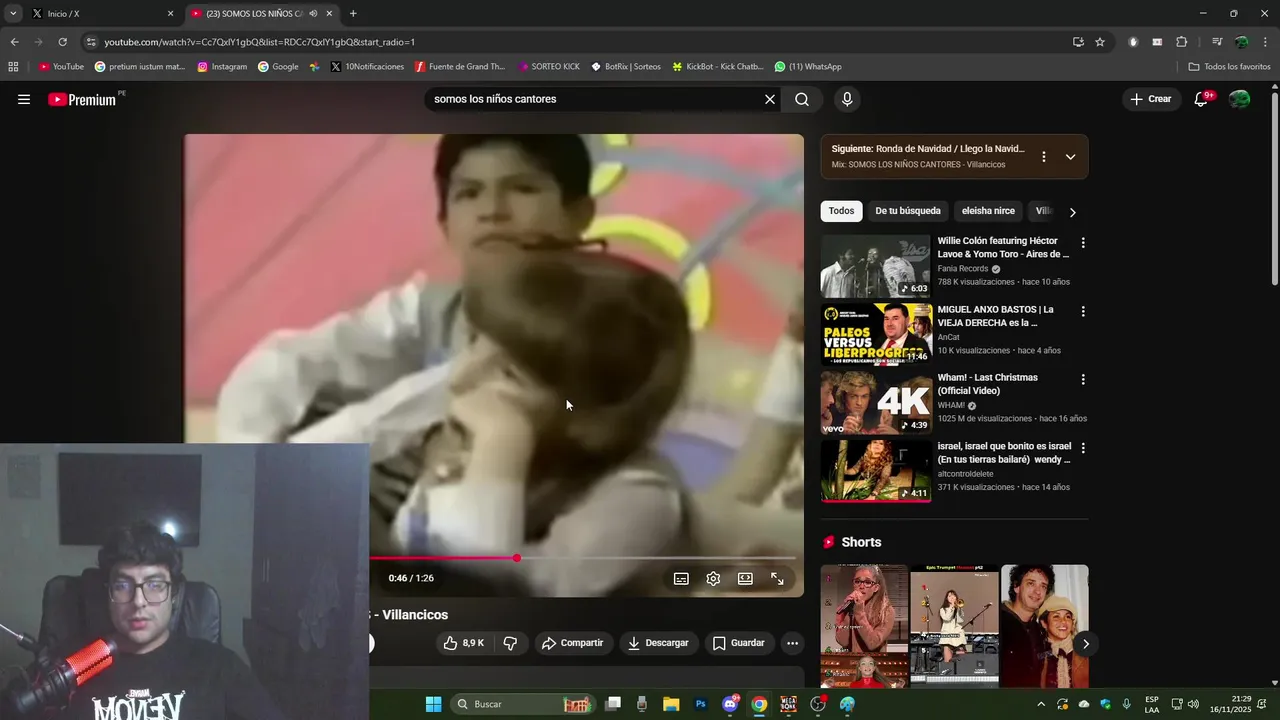Open Instagram bookmark

click(x=222, y=67)
